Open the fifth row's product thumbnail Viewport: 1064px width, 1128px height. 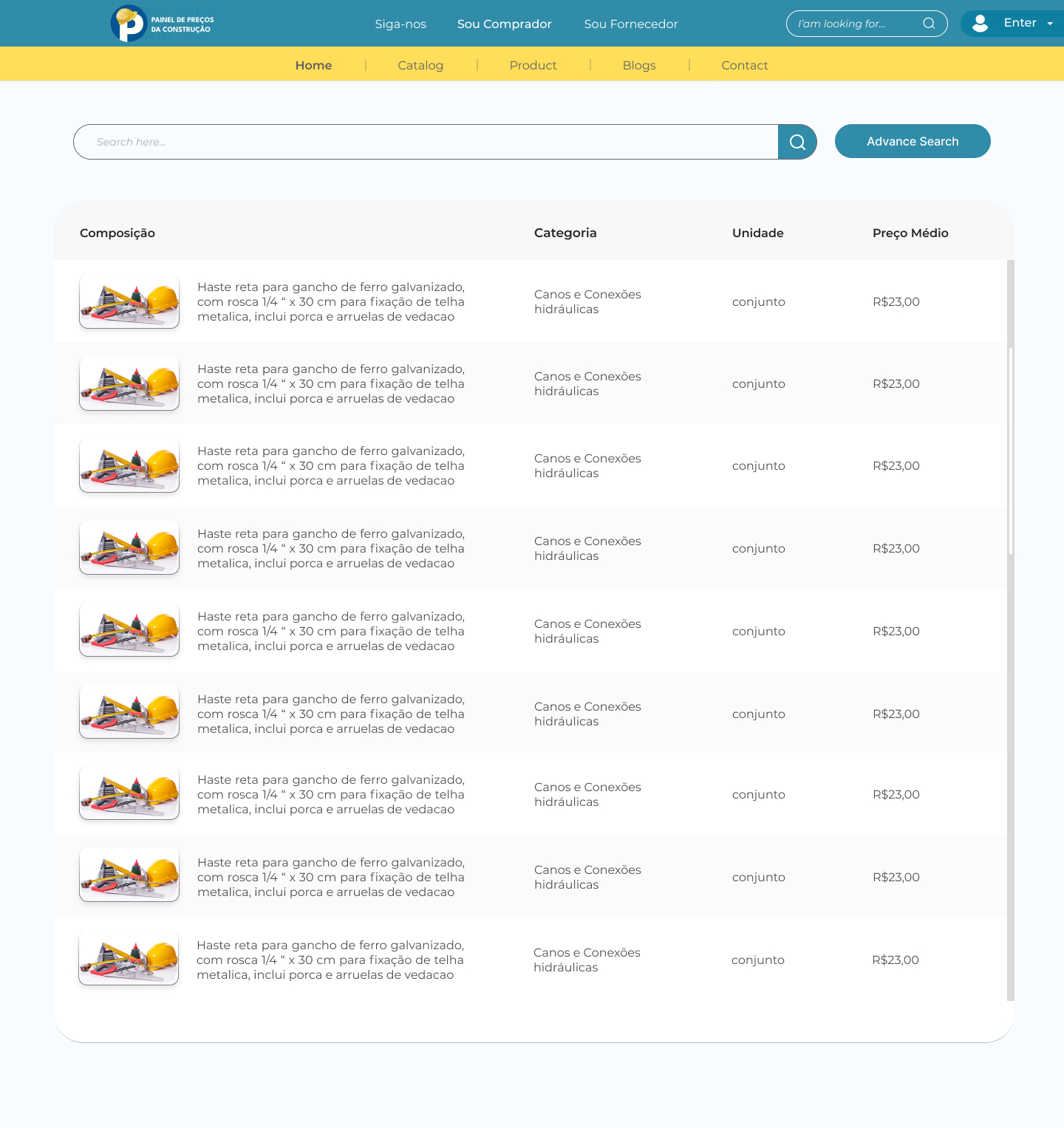point(129,631)
